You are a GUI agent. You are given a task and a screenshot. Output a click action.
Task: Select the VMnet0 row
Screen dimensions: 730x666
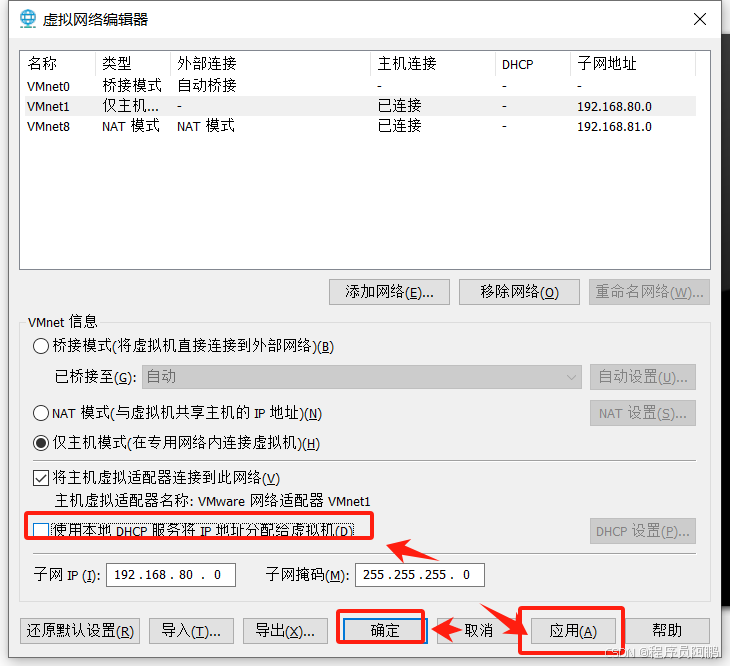361,86
